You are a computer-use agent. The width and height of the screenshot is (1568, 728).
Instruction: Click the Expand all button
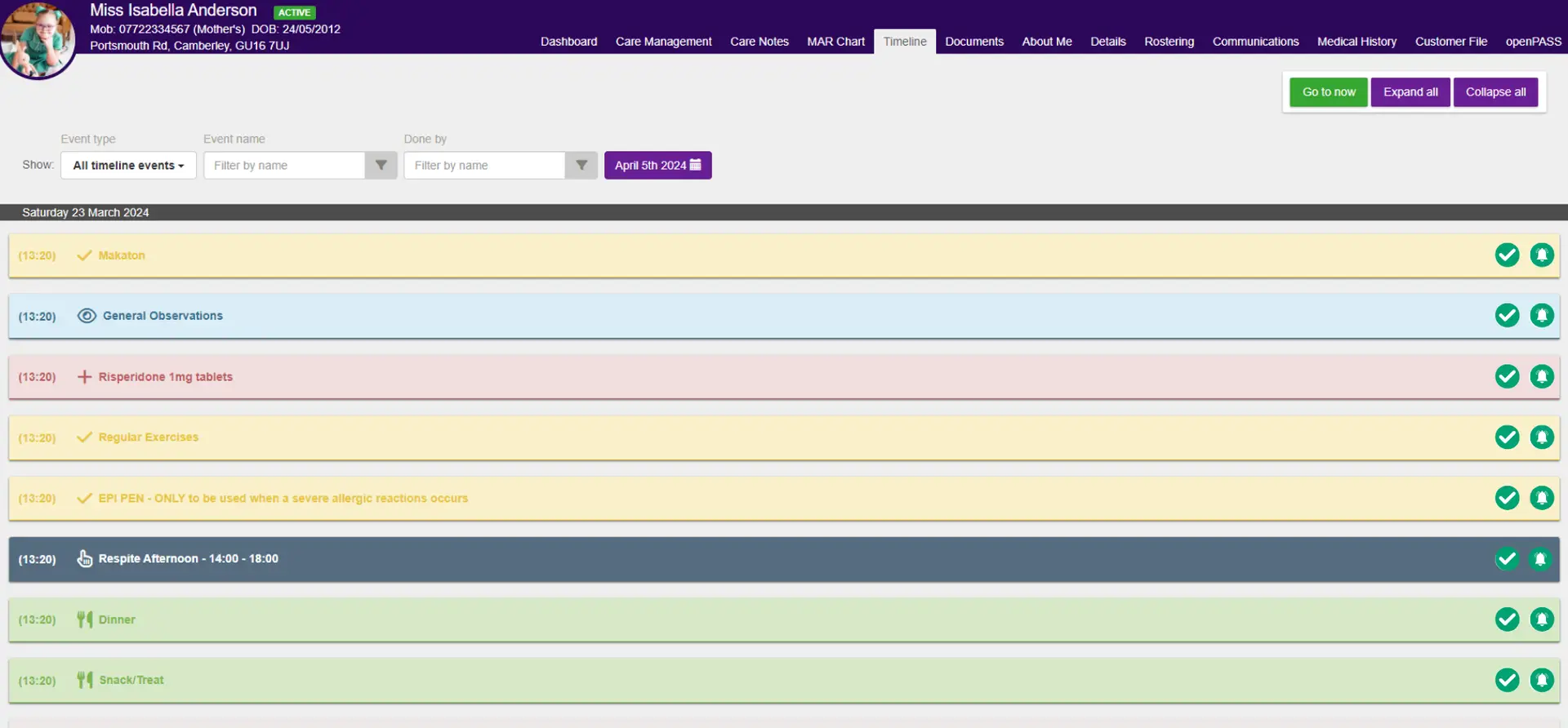click(1410, 92)
